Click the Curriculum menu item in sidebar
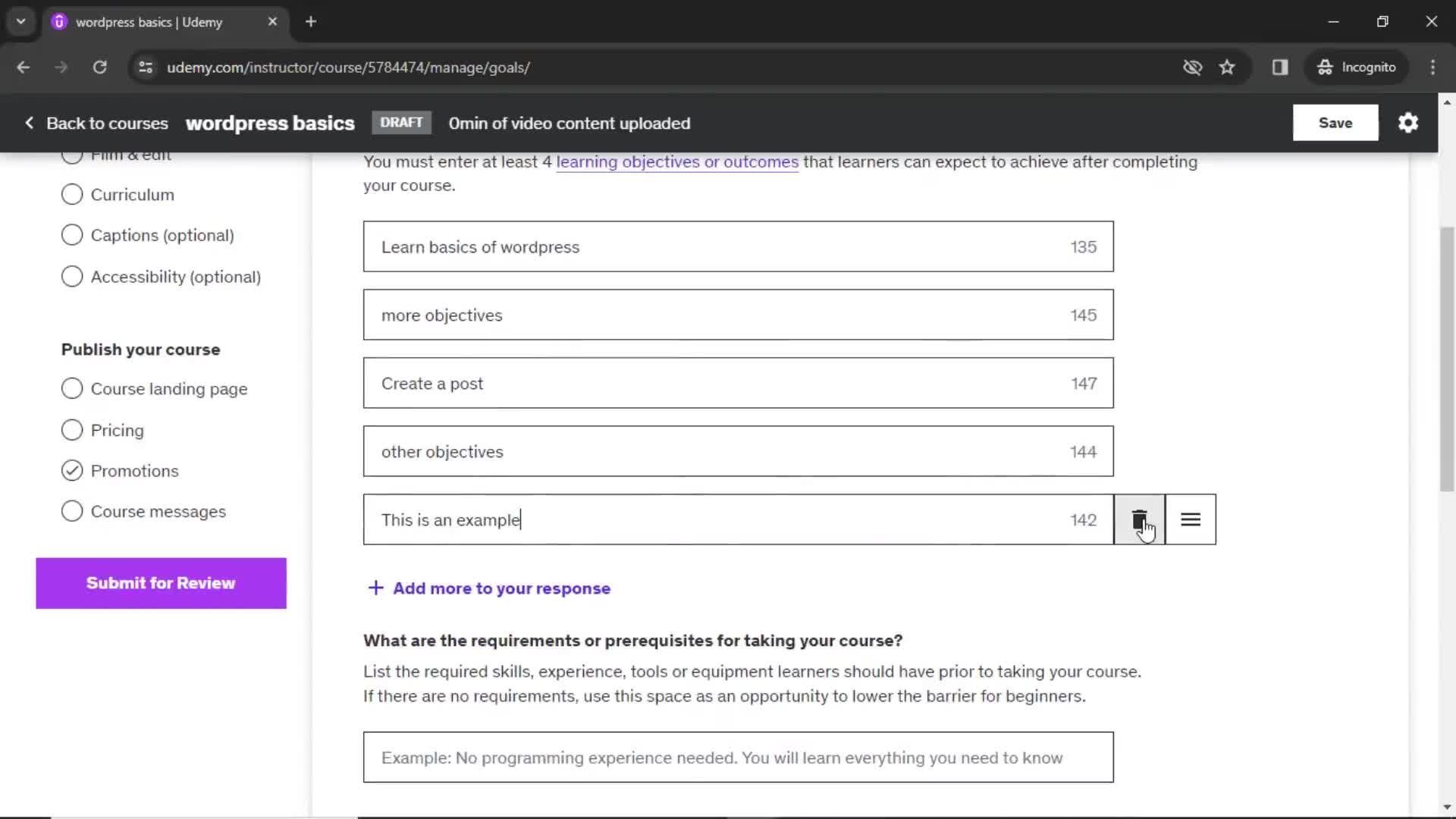 point(133,194)
